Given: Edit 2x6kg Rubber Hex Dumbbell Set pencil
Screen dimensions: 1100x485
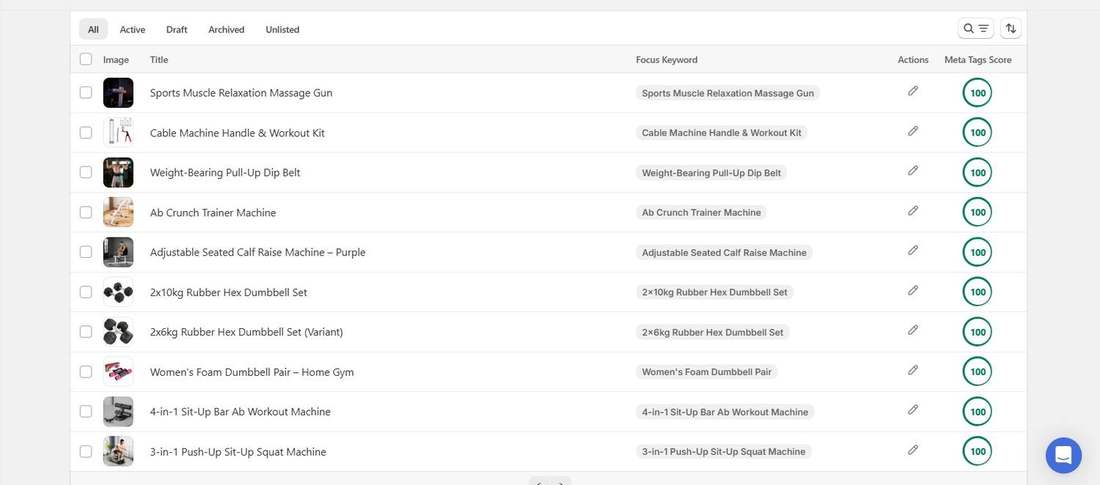Looking at the screenshot, I should (x=913, y=330).
